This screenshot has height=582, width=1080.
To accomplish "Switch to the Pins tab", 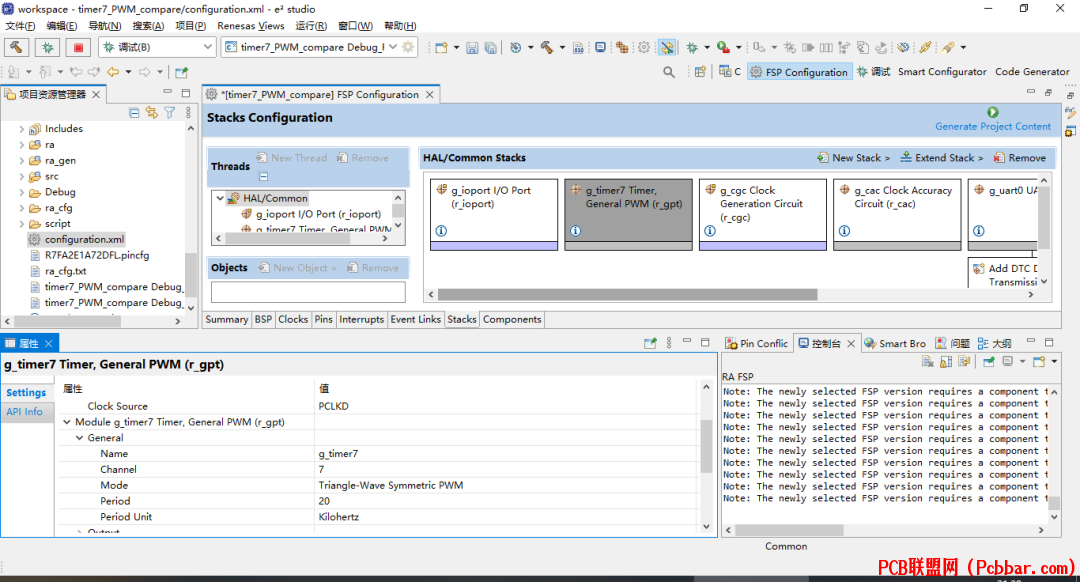I will [x=324, y=320].
